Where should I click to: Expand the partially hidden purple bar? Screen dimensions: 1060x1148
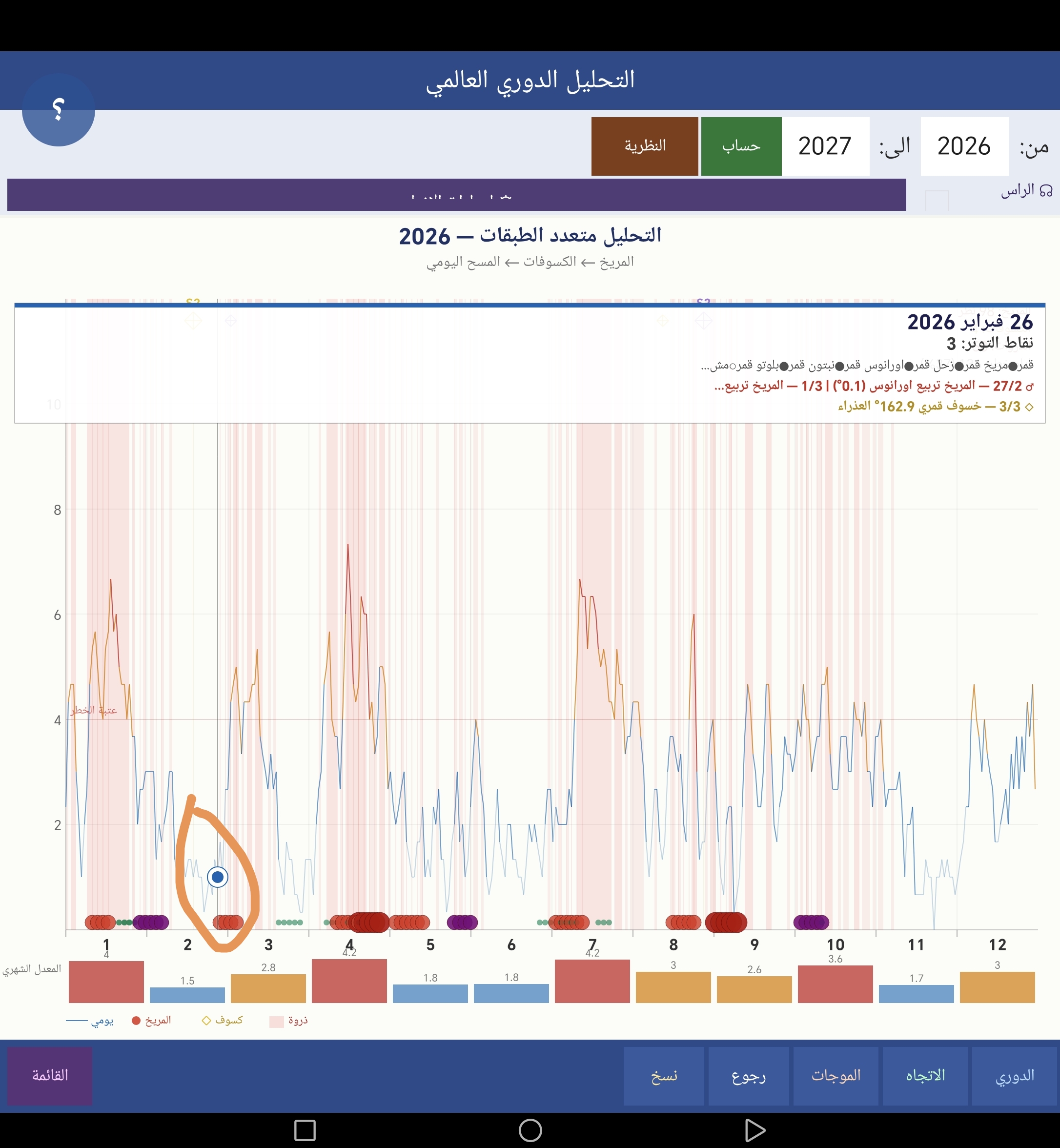(456, 195)
